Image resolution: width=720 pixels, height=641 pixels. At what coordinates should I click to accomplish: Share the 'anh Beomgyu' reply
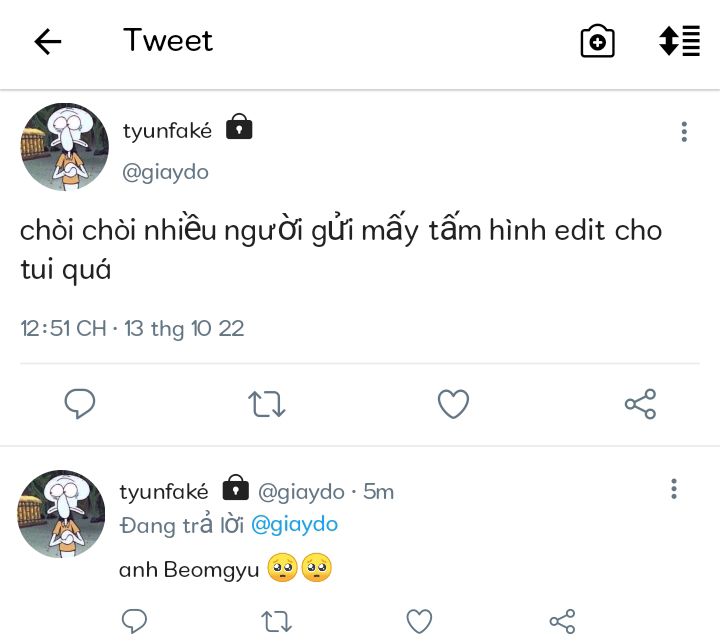click(563, 622)
